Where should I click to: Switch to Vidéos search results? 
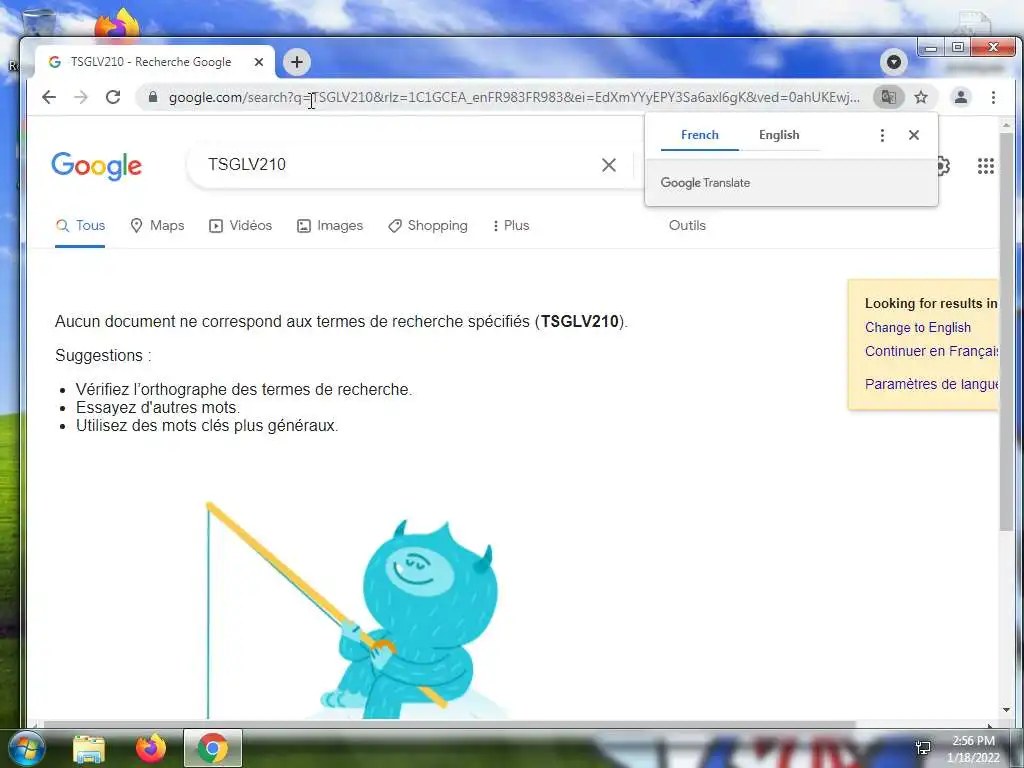(x=240, y=226)
